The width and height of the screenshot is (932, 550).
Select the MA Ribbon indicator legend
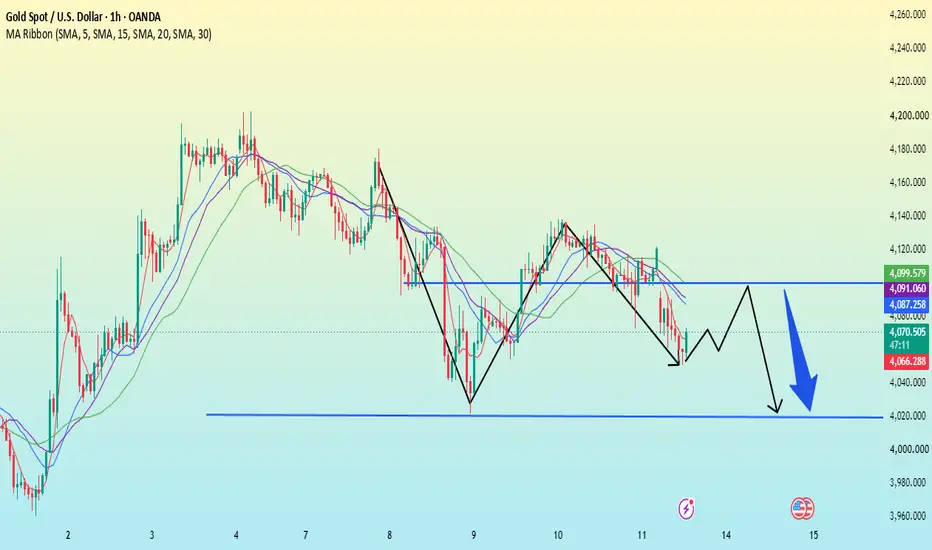coord(108,34)
